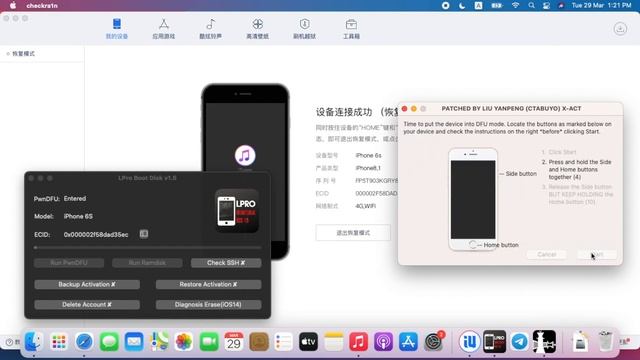Open the input source A menu icon

tap(478, 5)
